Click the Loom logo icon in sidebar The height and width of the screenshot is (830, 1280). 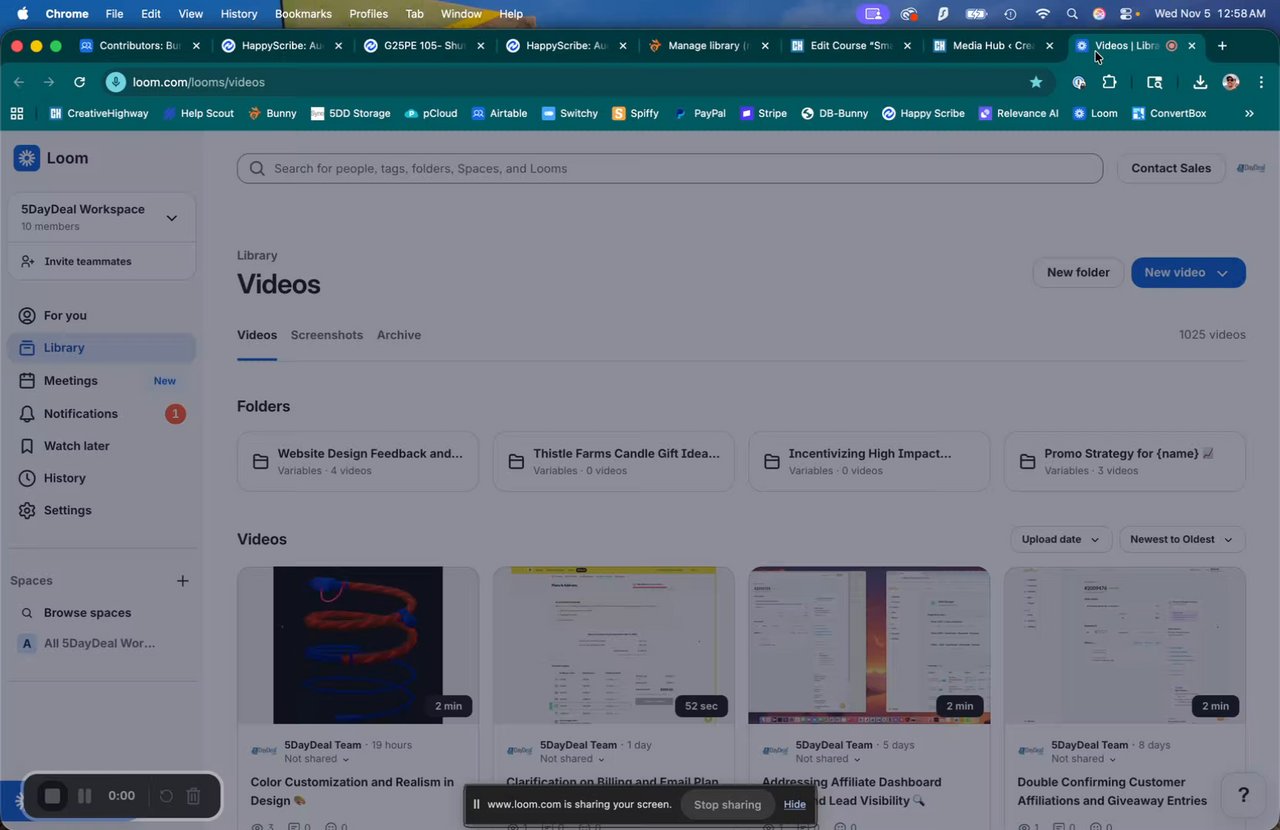point(27,158)
